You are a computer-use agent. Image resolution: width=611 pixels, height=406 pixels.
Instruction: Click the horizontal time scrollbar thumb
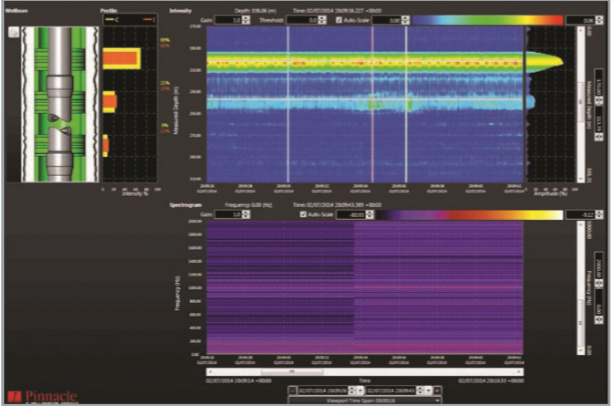[x=290, y=372]
